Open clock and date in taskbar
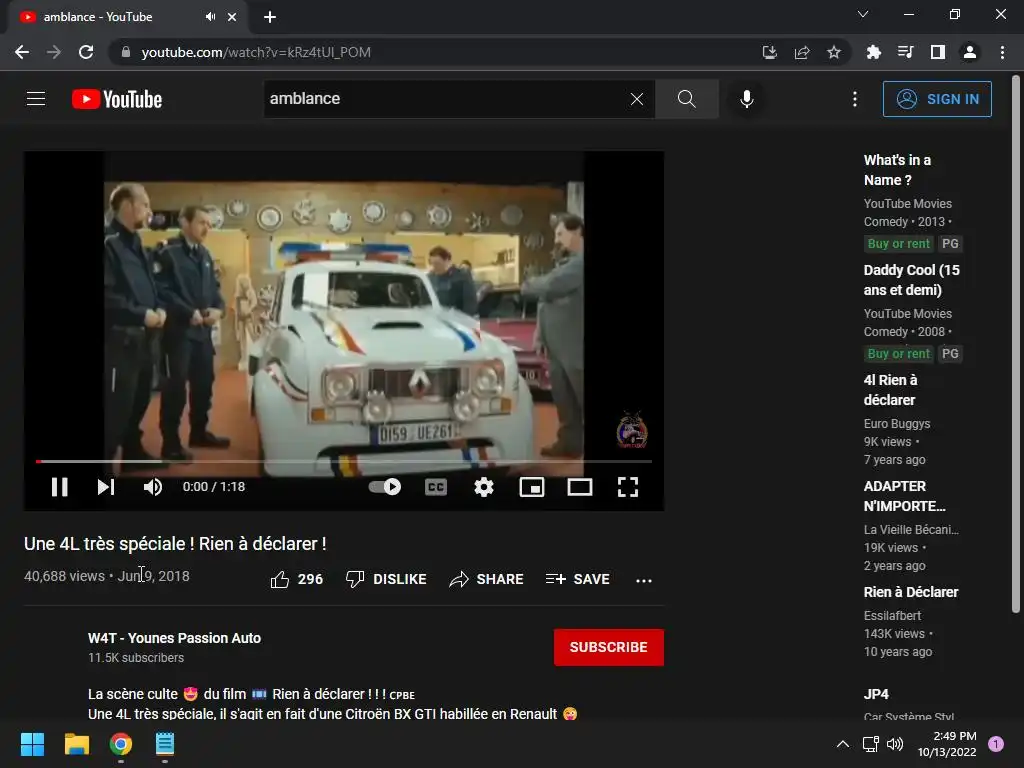 (x=947, y=744)
